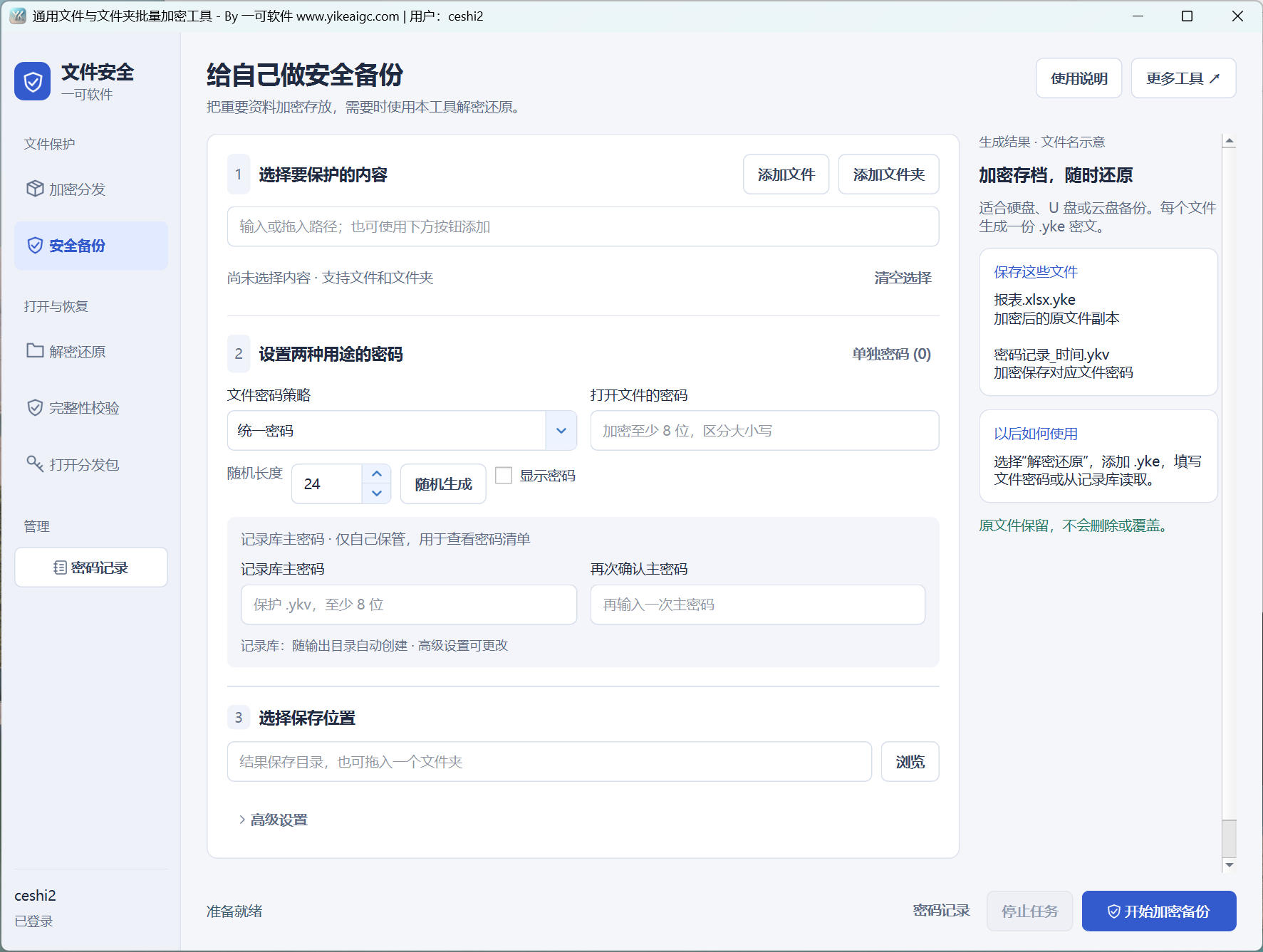
Task: Click 浏览 to choose a save folder
Action: 910,762
